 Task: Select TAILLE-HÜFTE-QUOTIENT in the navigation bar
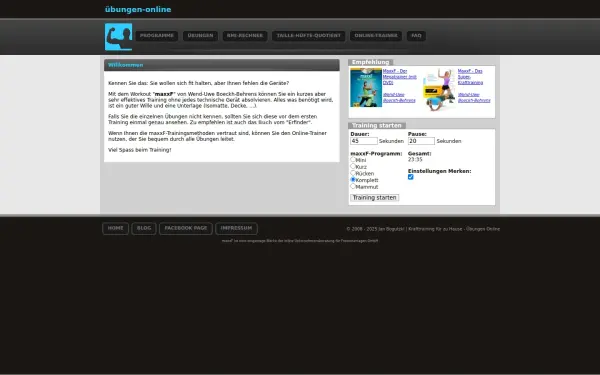(308, 36)
